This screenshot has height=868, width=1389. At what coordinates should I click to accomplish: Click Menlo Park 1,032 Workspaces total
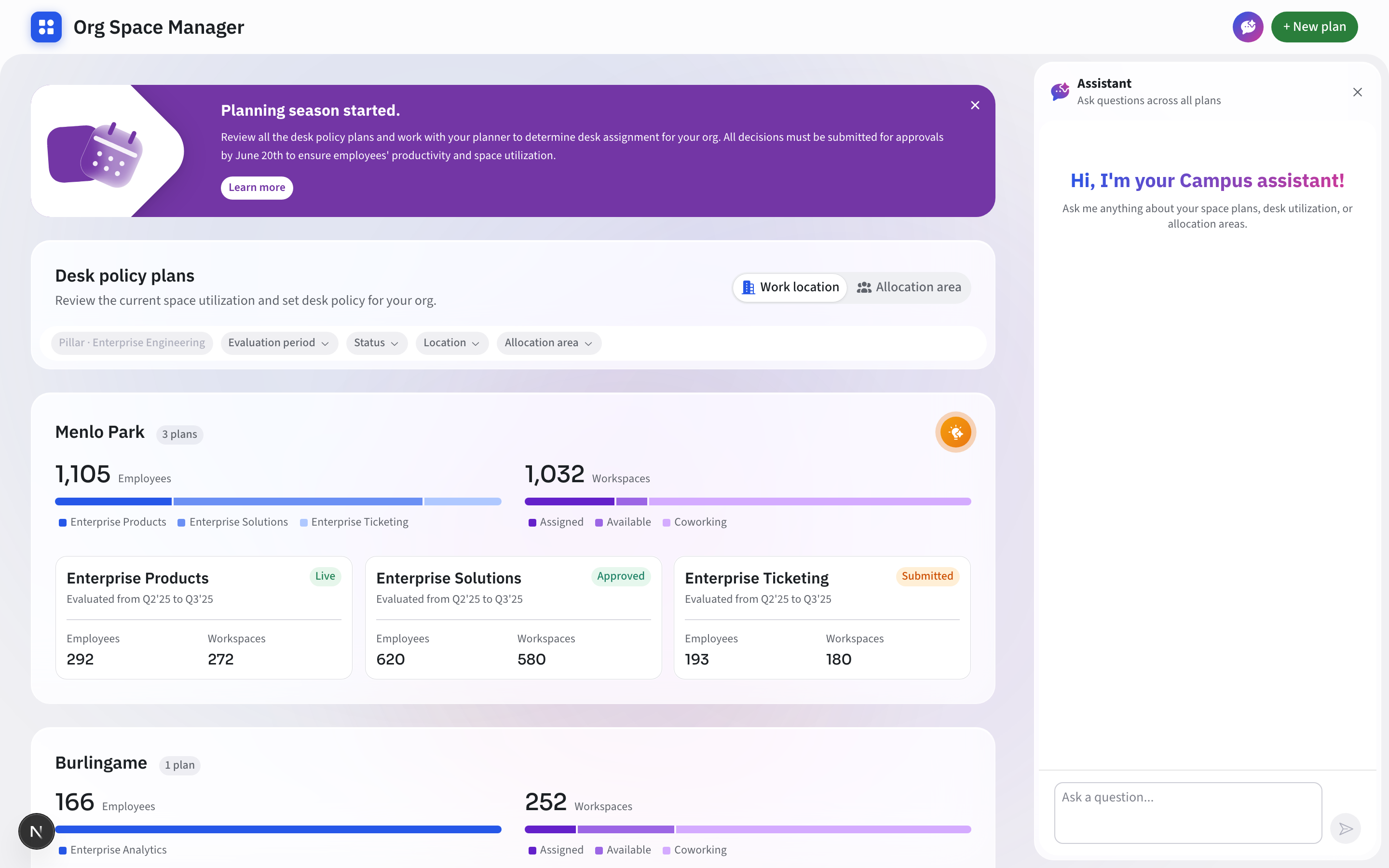click(587, 474)
